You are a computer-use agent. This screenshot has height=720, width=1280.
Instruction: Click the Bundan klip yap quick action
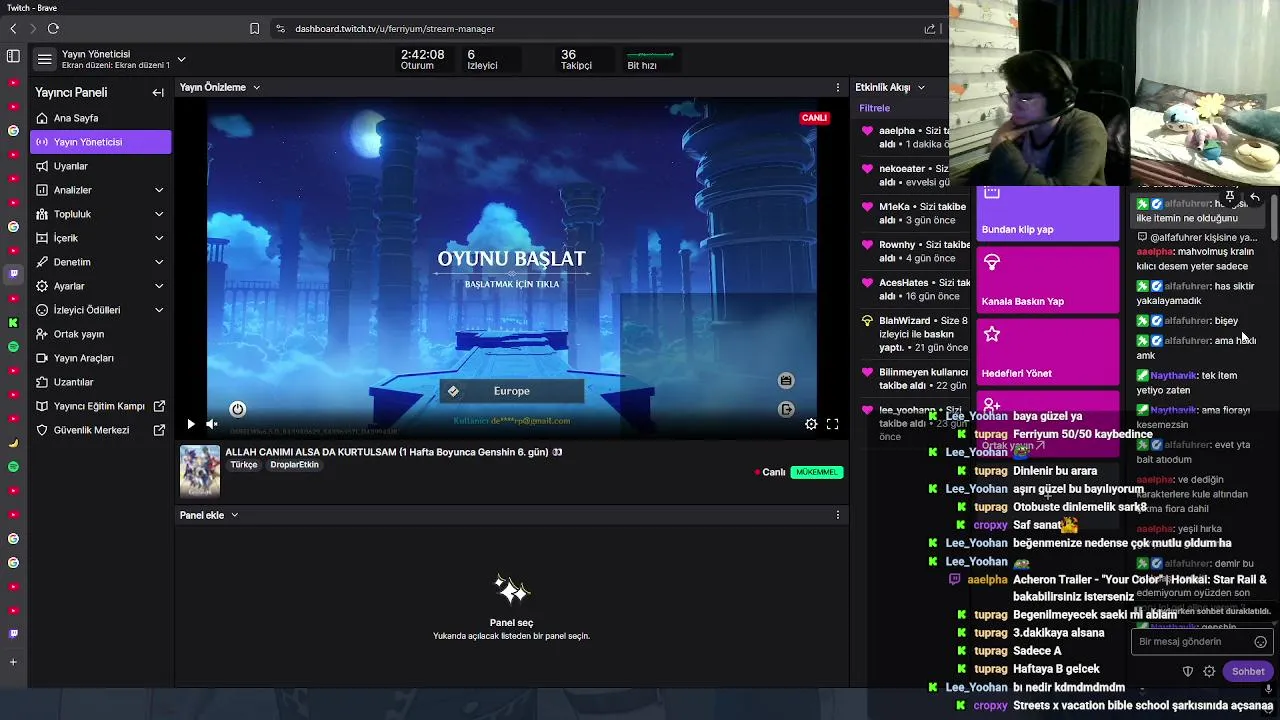1047,214
